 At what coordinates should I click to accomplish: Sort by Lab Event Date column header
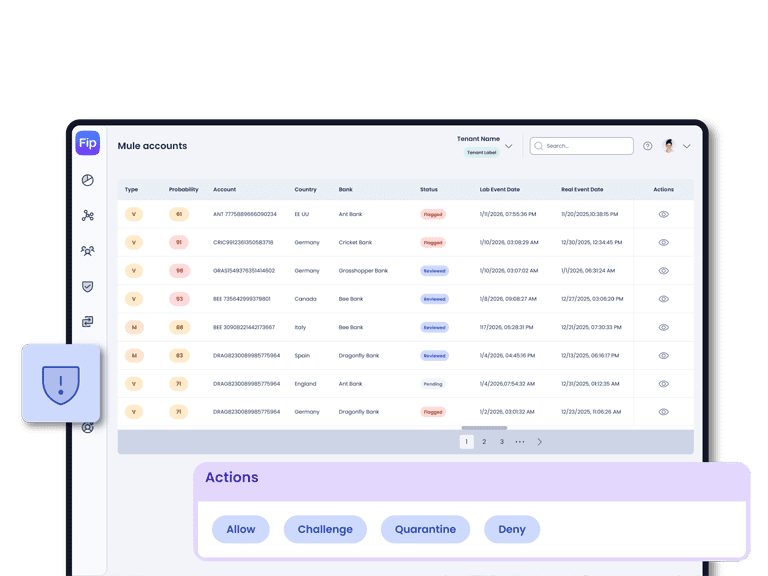coord(500,190)
